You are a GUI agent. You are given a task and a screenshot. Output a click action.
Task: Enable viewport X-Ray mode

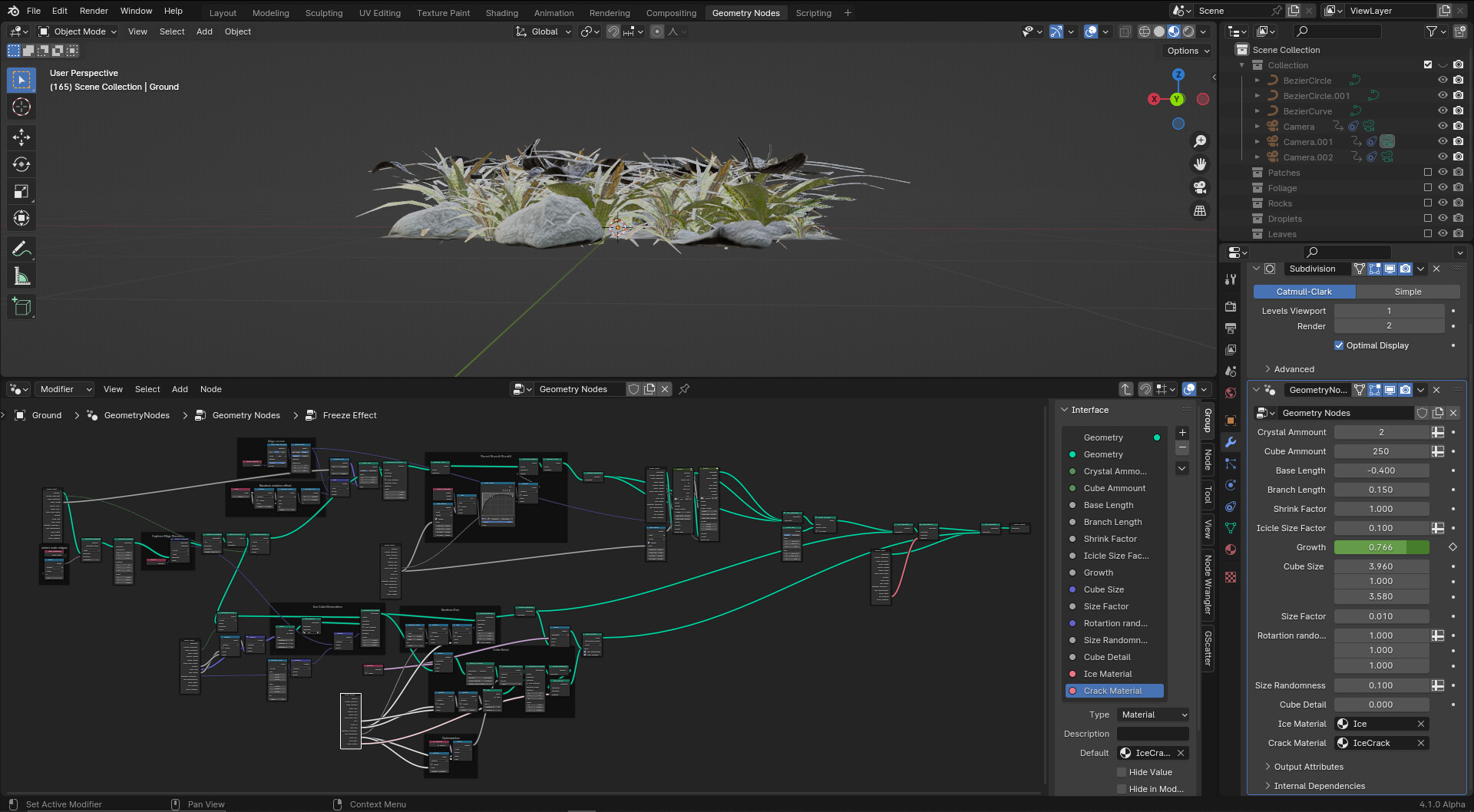point(1125,31)
